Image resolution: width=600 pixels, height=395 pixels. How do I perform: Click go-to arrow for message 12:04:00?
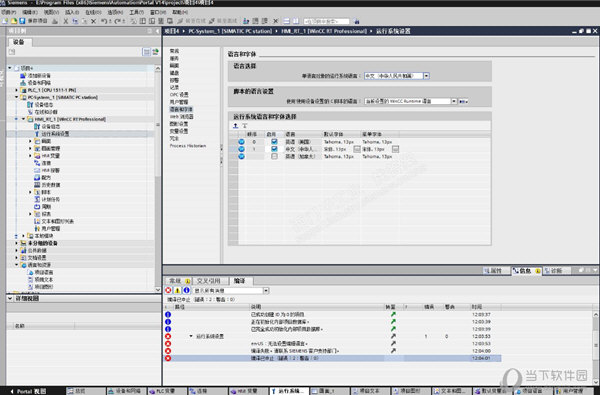(x=393, y=351)
